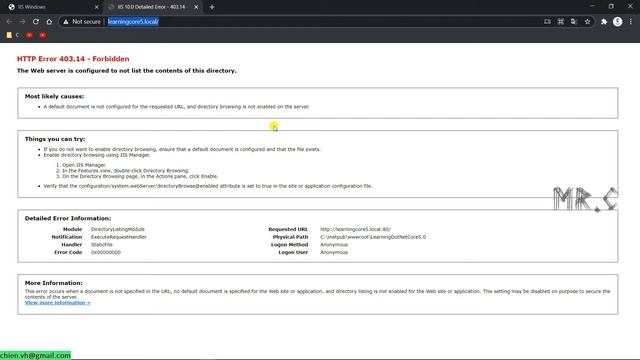The width and height of the screenshot is (640, 360).
Task: Click the Module value DirectoryListingModule
Action: tap(118, 229)
